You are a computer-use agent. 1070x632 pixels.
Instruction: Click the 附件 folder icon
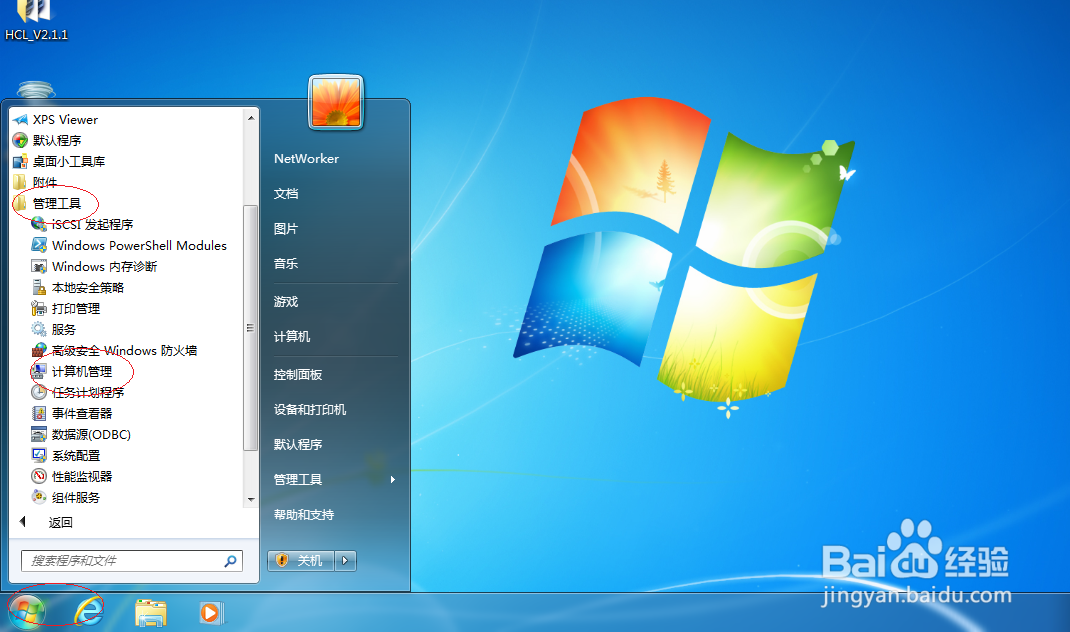[x=20, y=182]
